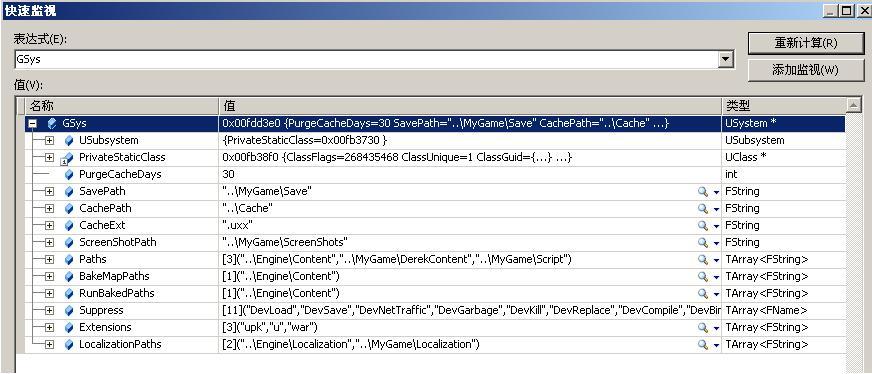872x374 pixels.
Task: Open the expression combo box dropdown
Action: point(725,59)
